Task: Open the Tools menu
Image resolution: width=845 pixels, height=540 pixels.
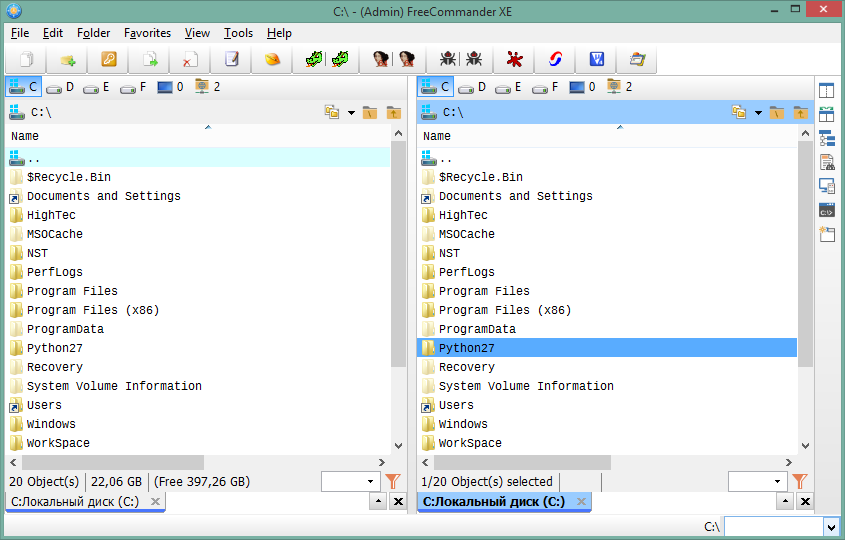Action: point(238,33)
